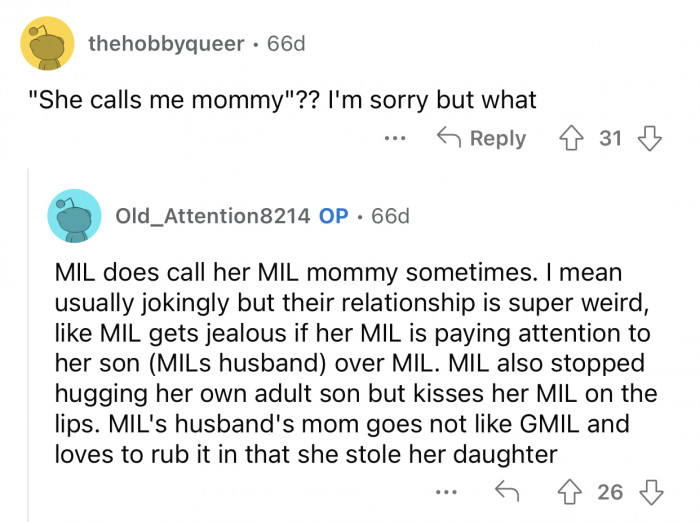700x522 pixels.
Task: Click the vote count 26
Action: [611, 491]
